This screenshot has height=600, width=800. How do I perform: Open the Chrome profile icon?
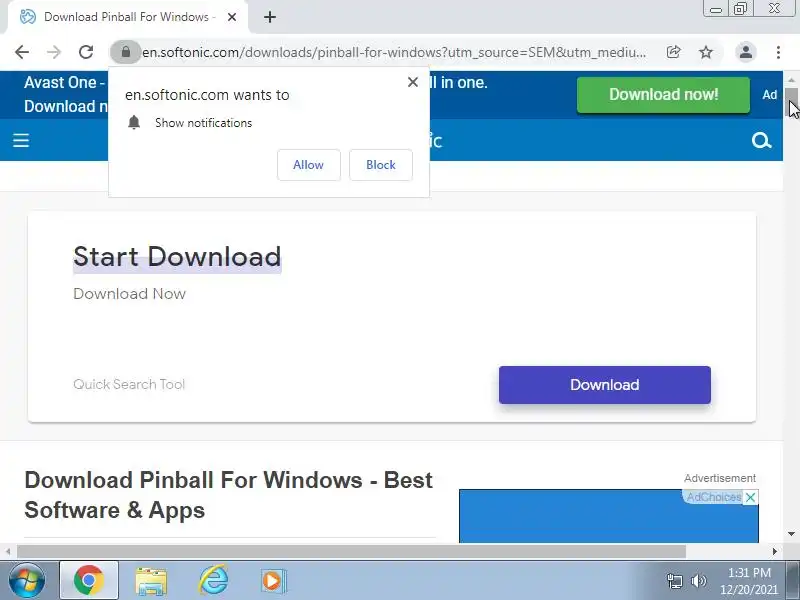point(745,52)
